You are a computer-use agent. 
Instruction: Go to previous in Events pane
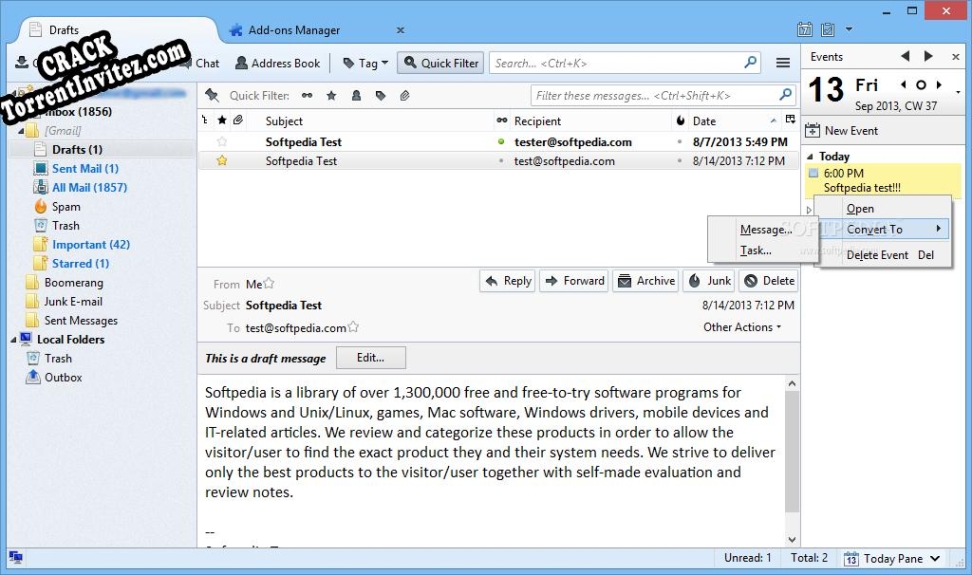click(x=905, y=56)
